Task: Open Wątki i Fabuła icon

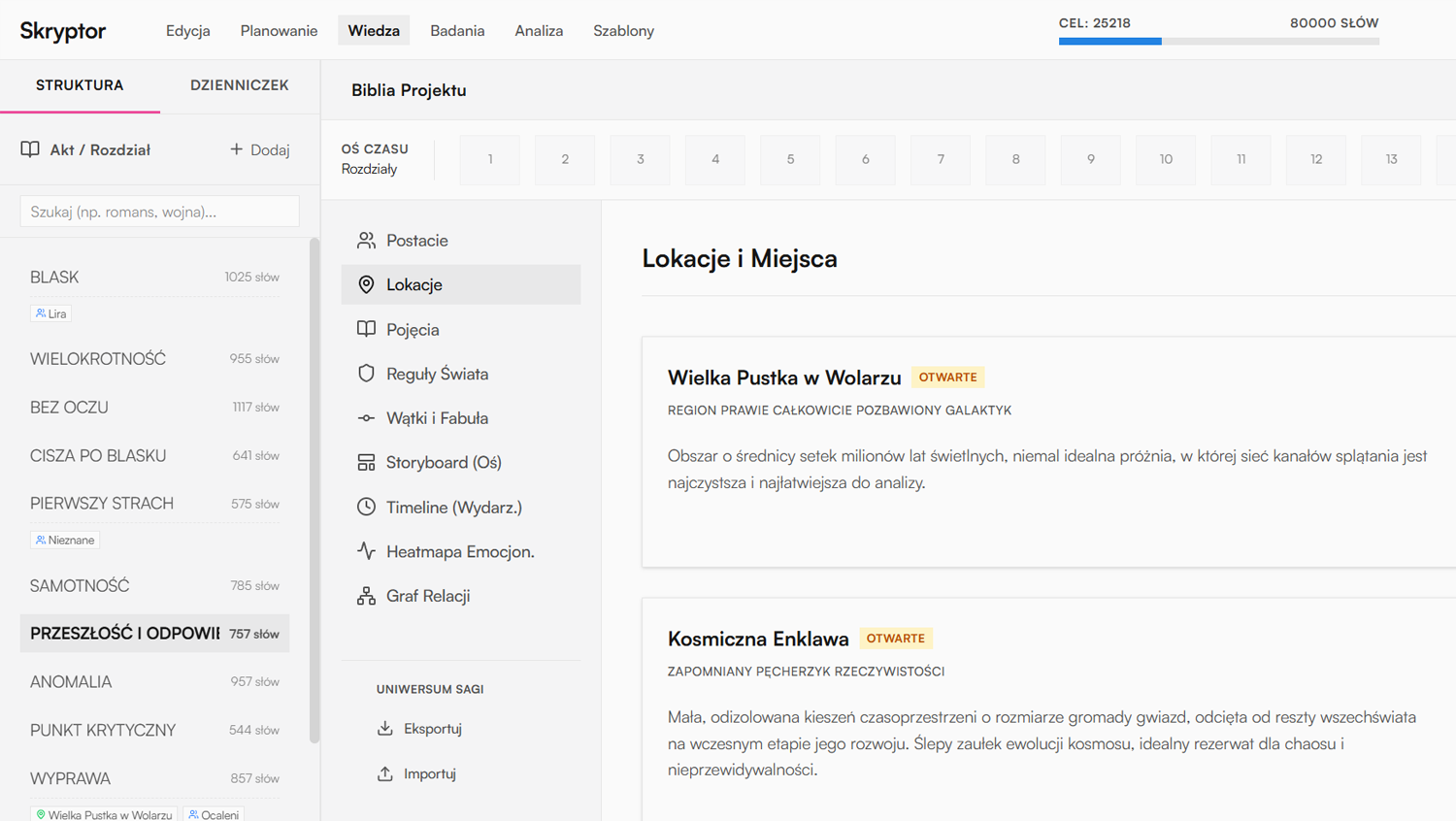Action: click(x=366, y=418)
